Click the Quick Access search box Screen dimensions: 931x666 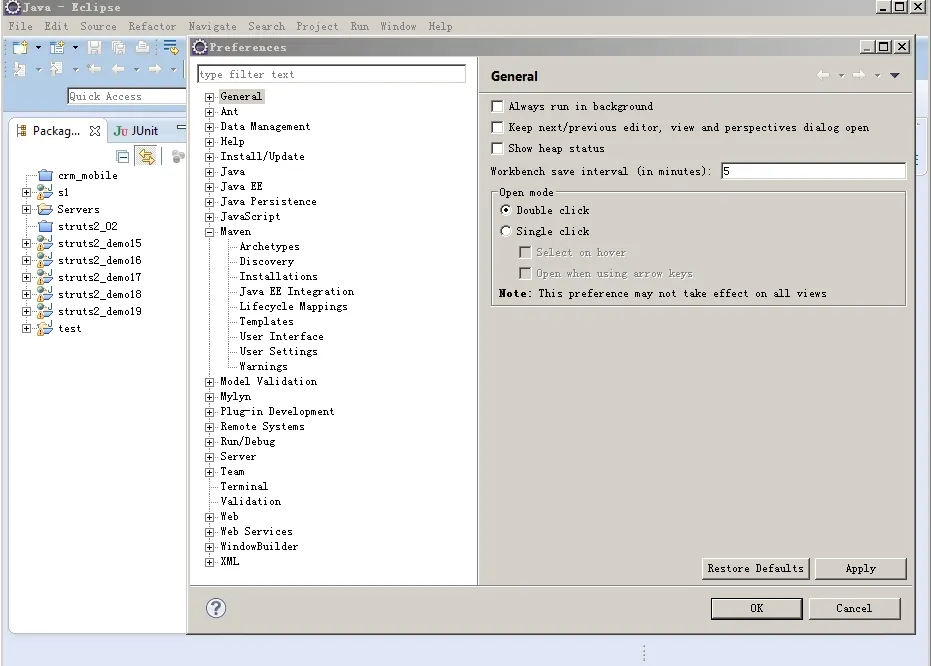point(127,96)
